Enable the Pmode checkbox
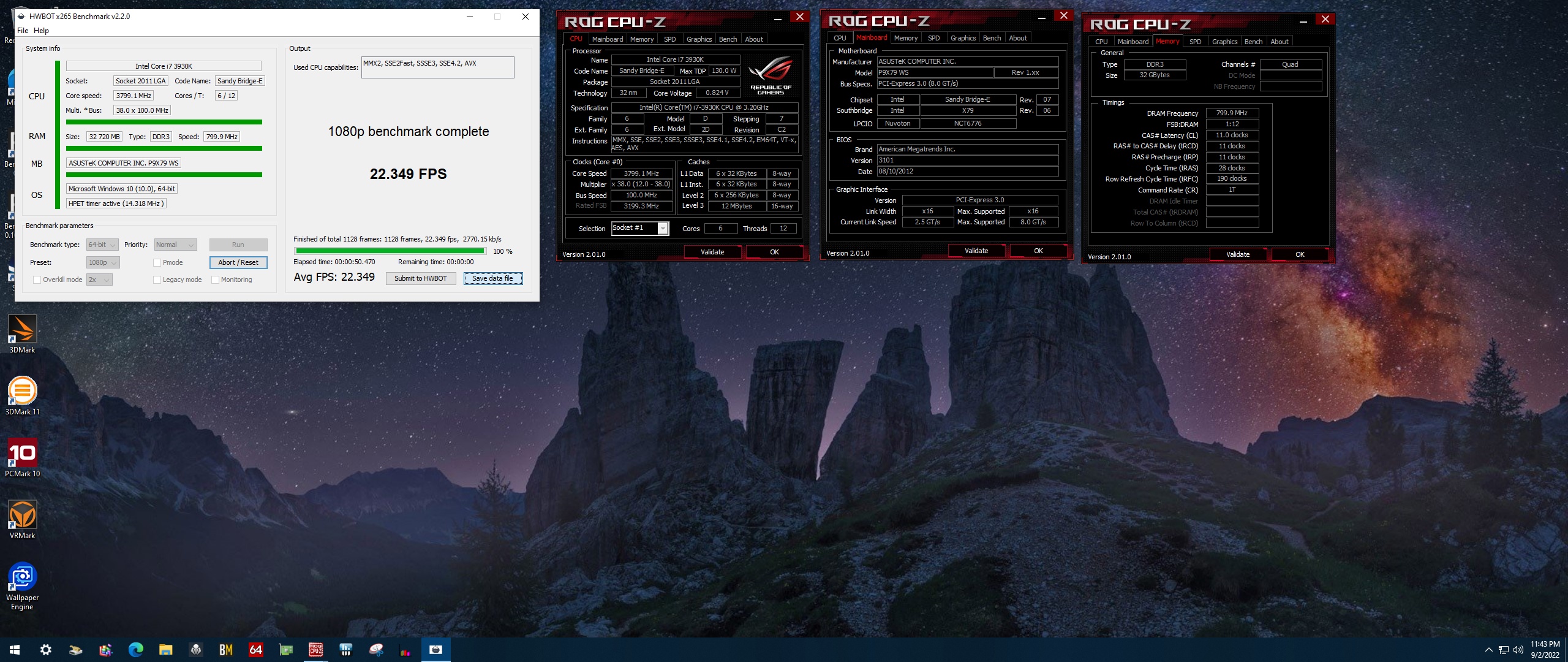This screenshot has width=1568, height=662. 157,262
